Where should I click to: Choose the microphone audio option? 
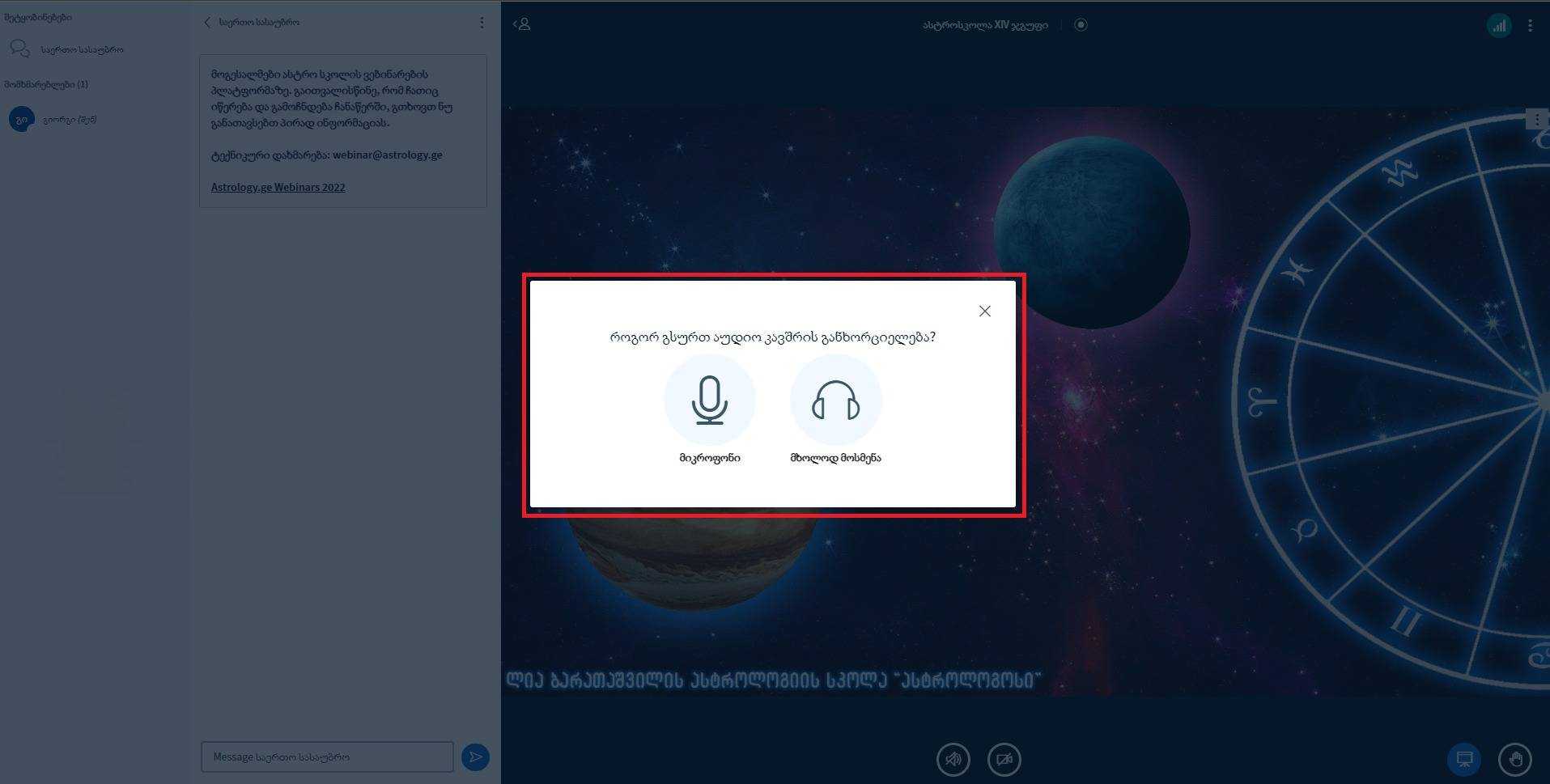coord(710,400)
